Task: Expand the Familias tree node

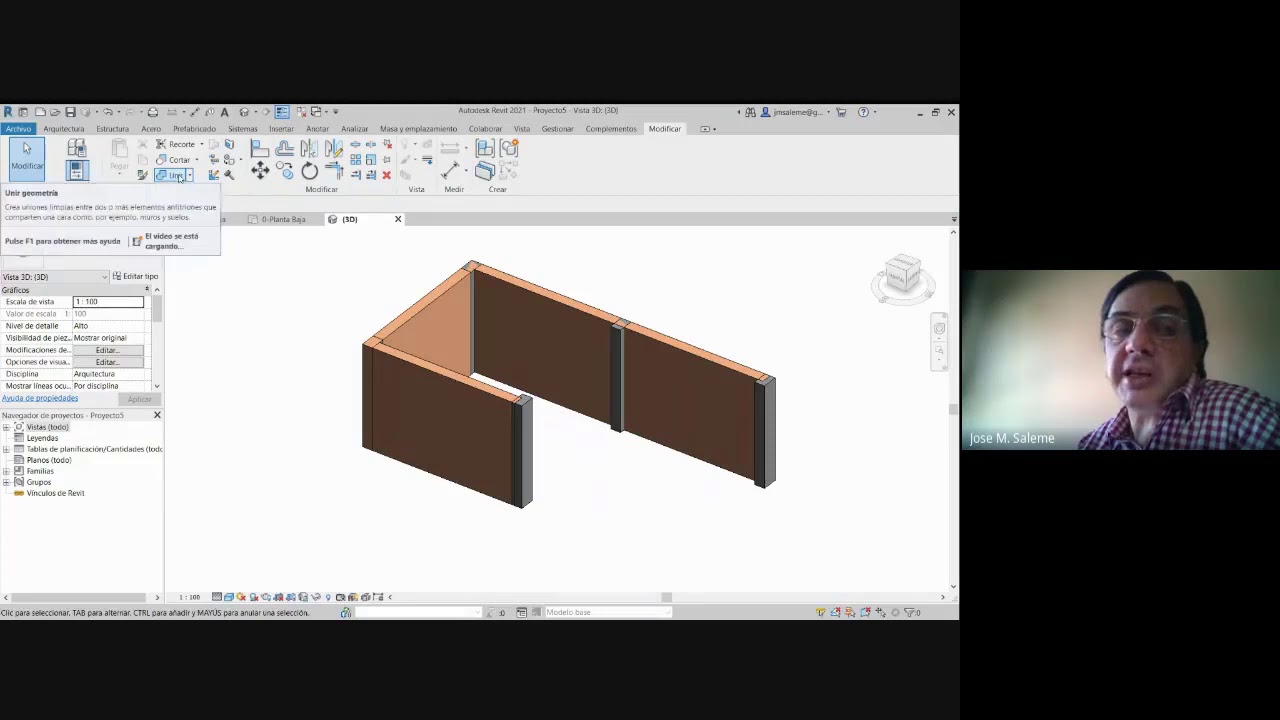Action: tap(6, 471)
